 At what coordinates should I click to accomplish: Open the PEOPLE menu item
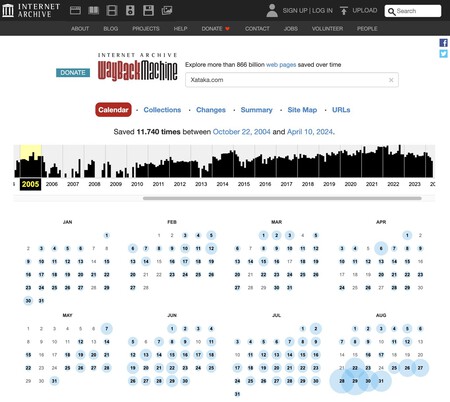coord(367,29)
